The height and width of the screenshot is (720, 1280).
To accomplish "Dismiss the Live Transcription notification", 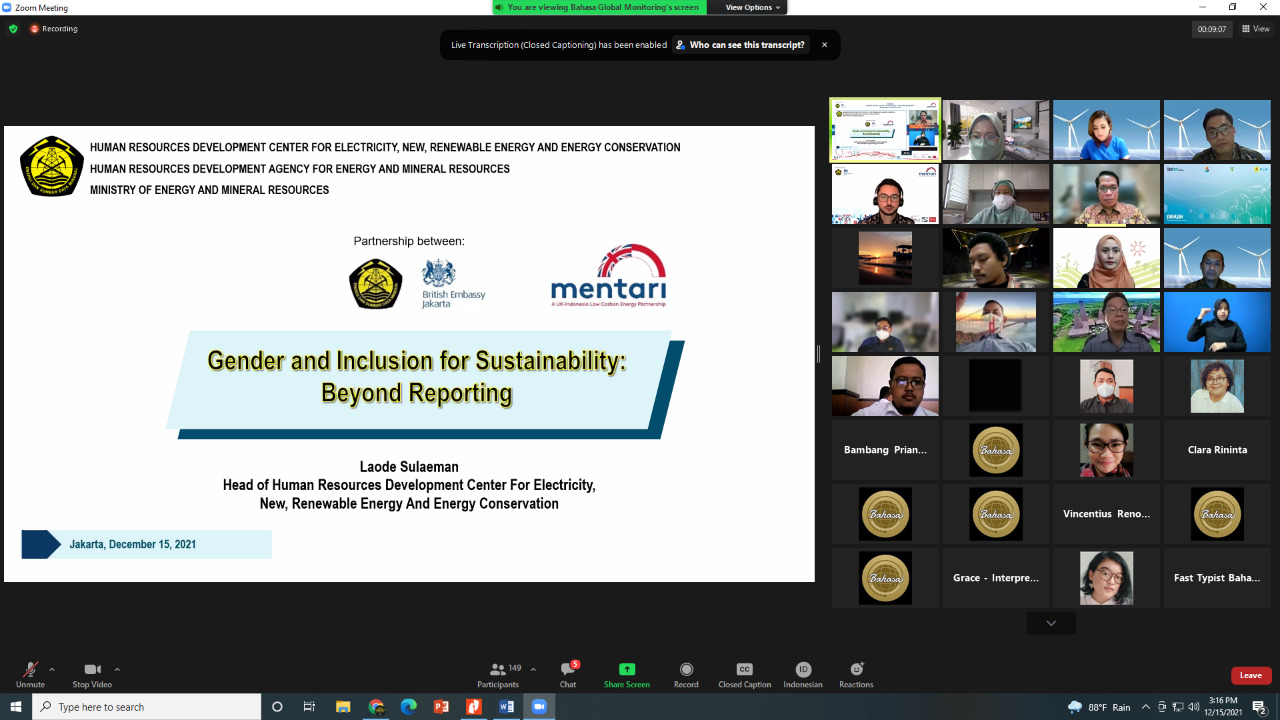I will (825, 45).
